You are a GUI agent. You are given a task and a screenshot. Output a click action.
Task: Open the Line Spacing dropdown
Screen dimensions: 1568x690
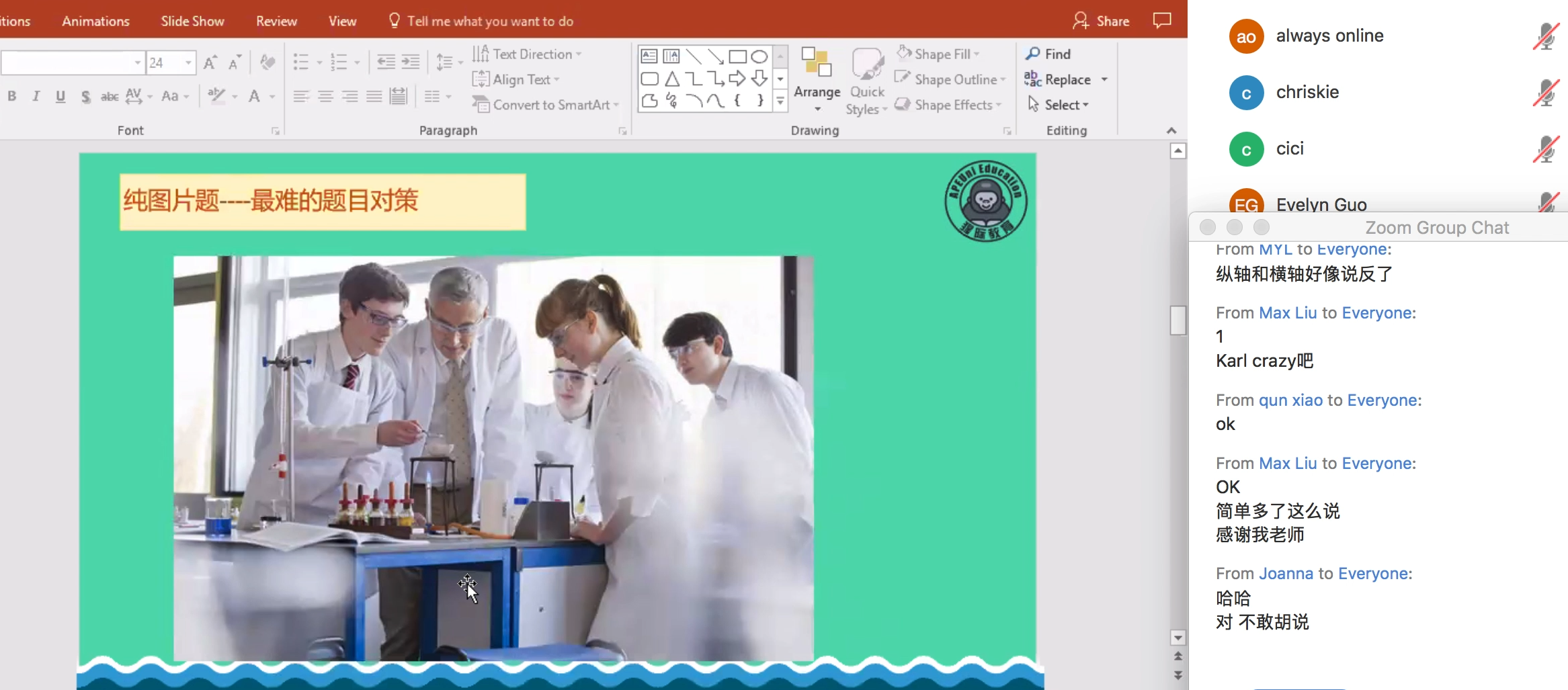pyautogui.click(x=449, y=62)
